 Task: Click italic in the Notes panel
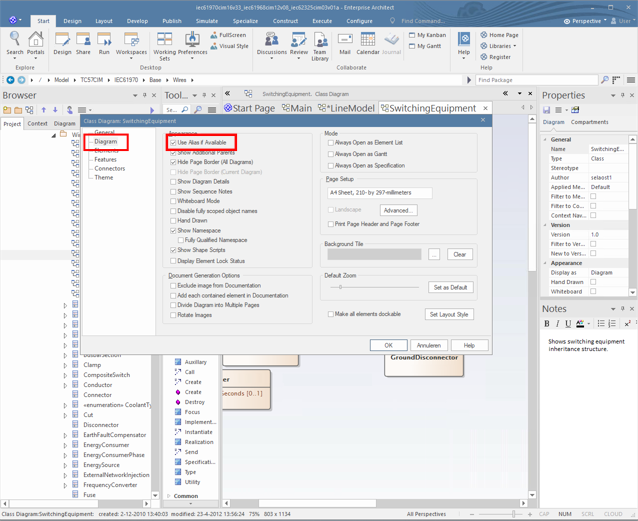(x=557, y=324)
